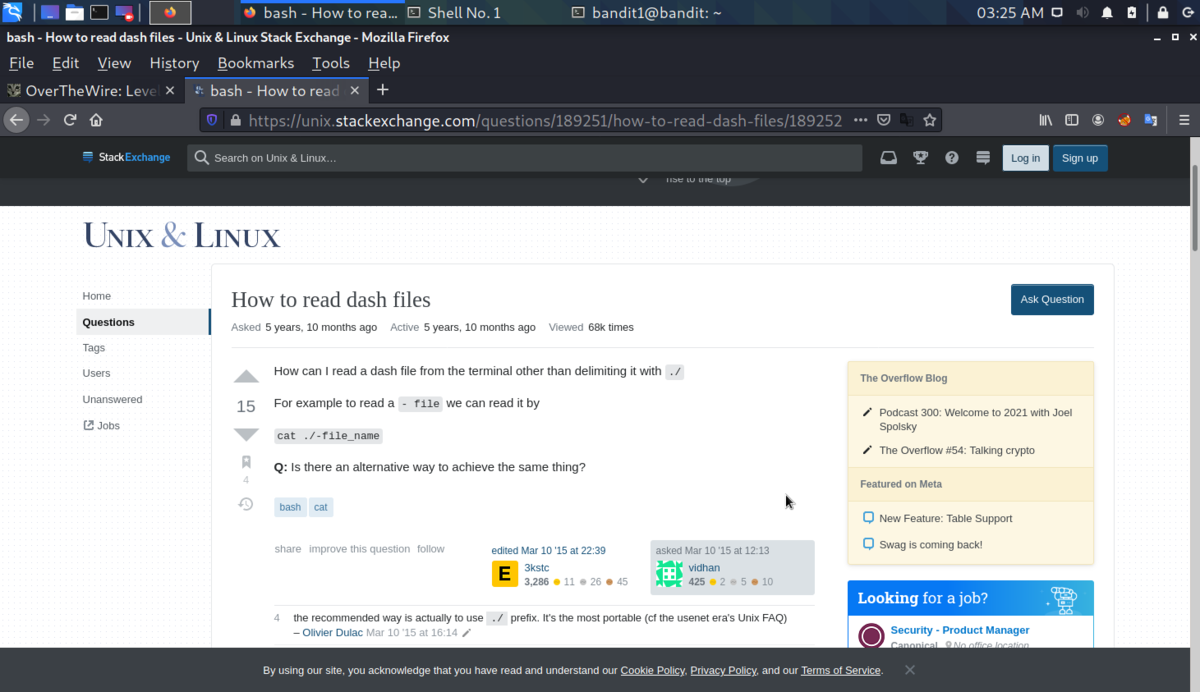Click the URL address bar
The height and width of the screenshot is (692, 1200).
[545, 120]
